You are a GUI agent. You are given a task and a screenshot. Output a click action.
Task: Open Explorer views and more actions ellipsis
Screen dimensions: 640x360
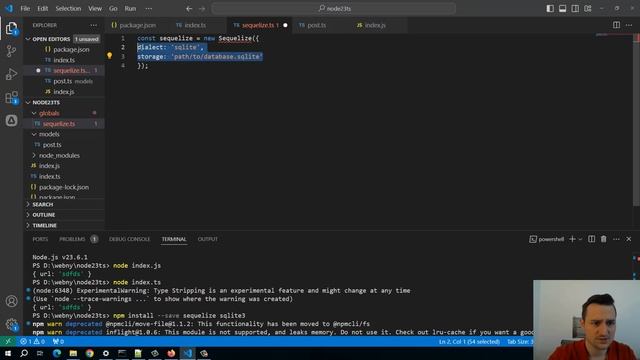93,25
